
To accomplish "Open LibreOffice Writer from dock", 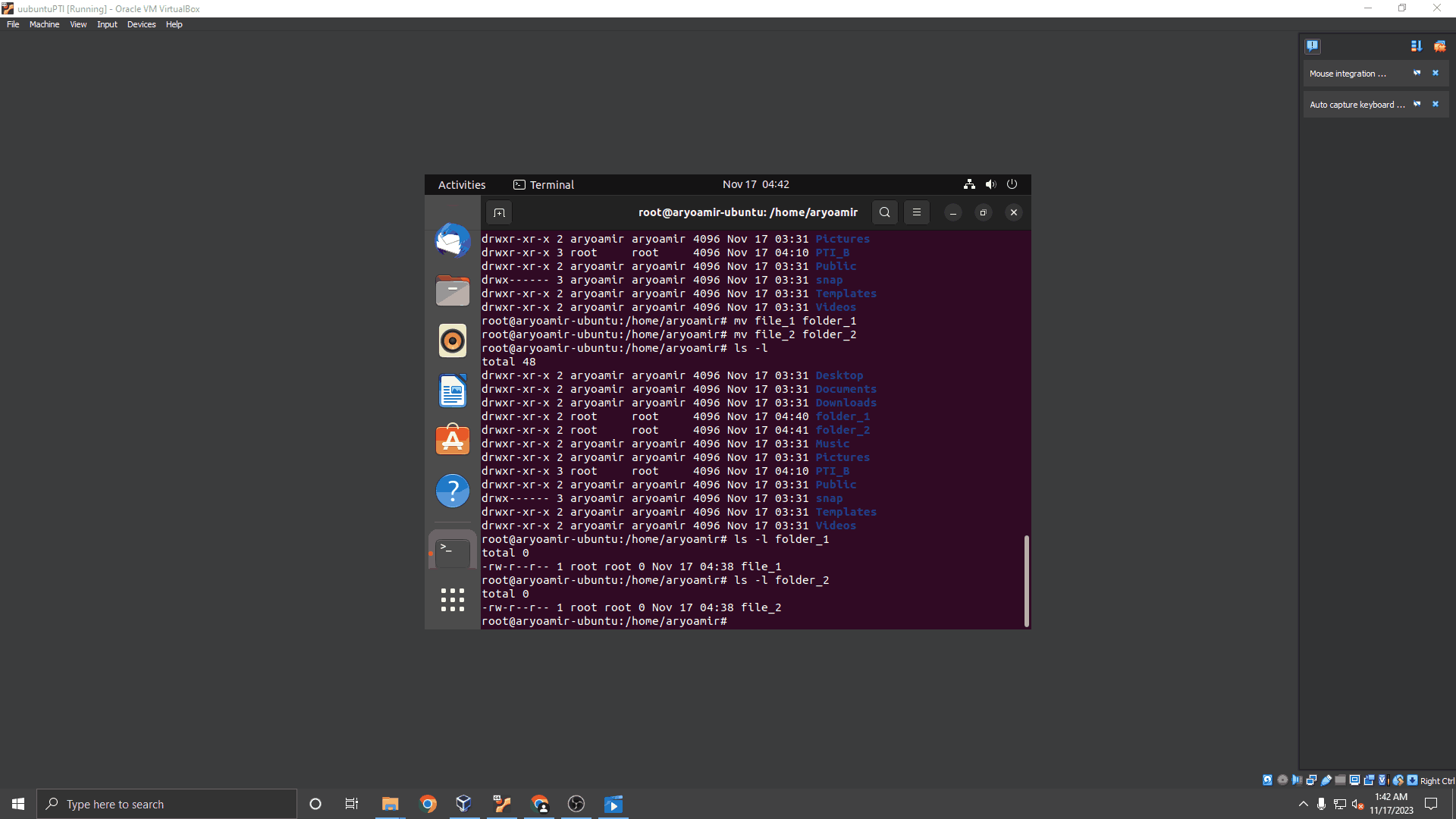I will (x=453, y=391).
